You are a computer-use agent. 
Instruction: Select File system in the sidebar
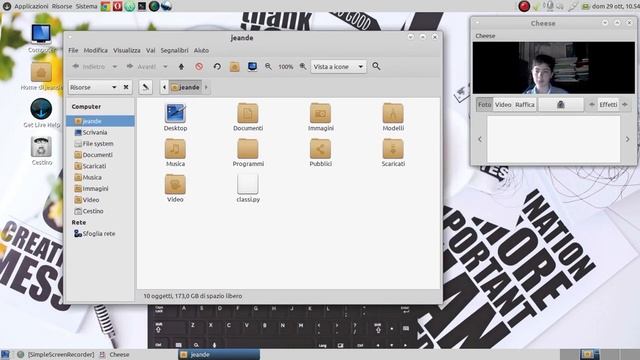tap(100, 144)
